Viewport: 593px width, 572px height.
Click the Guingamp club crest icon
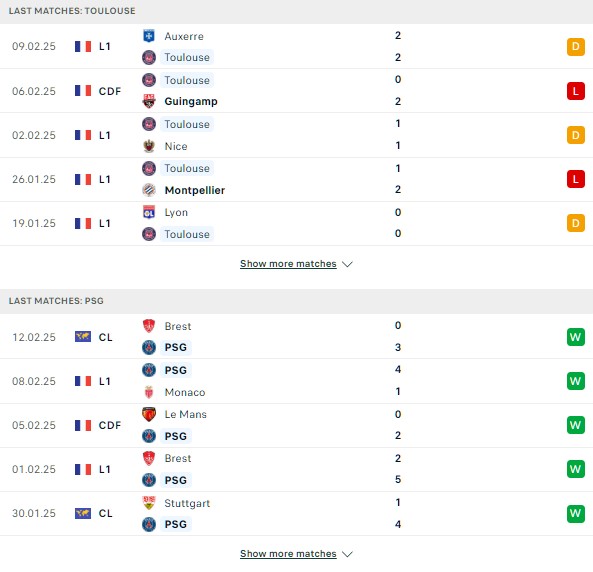coord(149,101)
